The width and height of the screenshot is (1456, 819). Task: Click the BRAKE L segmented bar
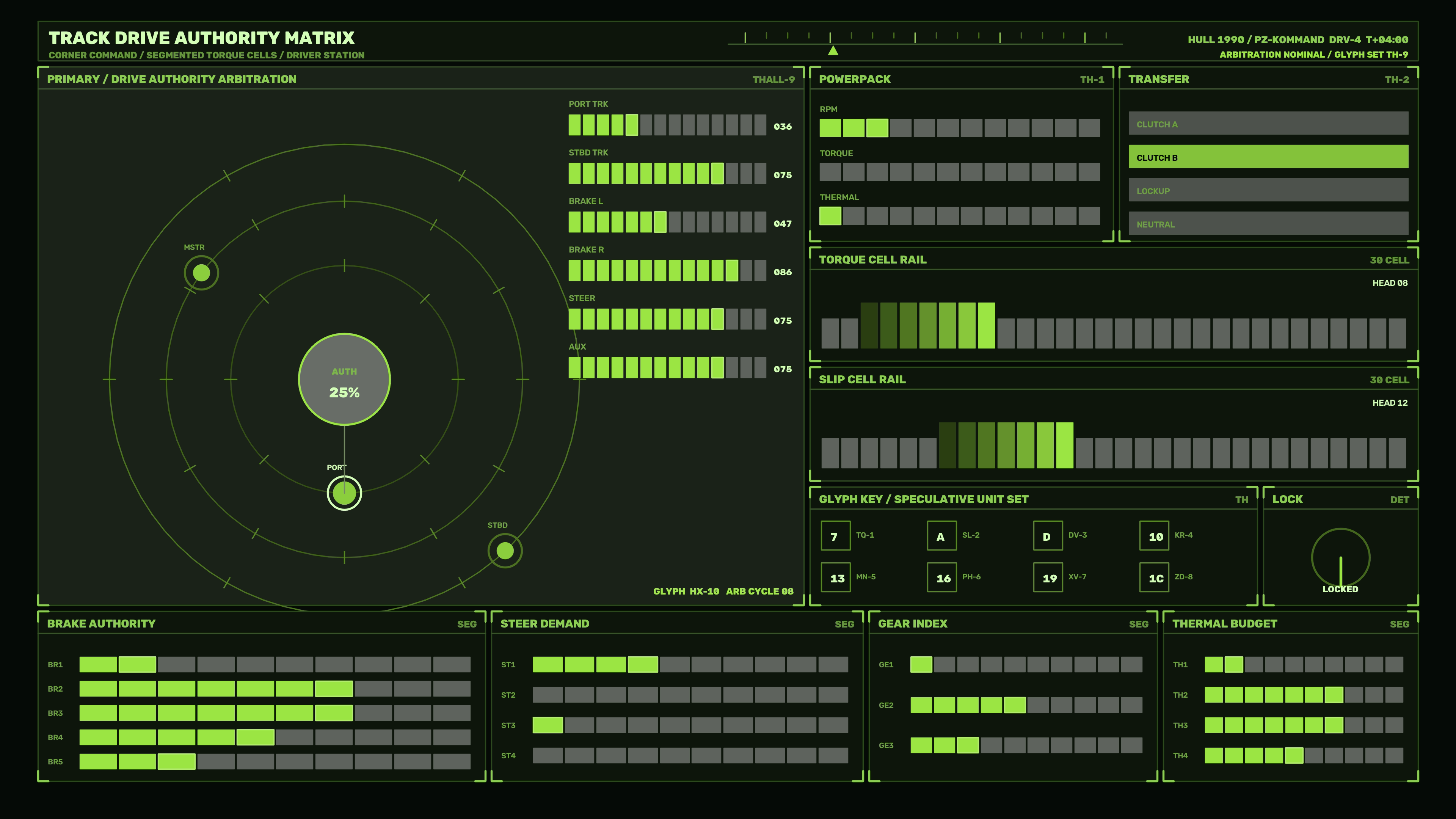(667, 222)
